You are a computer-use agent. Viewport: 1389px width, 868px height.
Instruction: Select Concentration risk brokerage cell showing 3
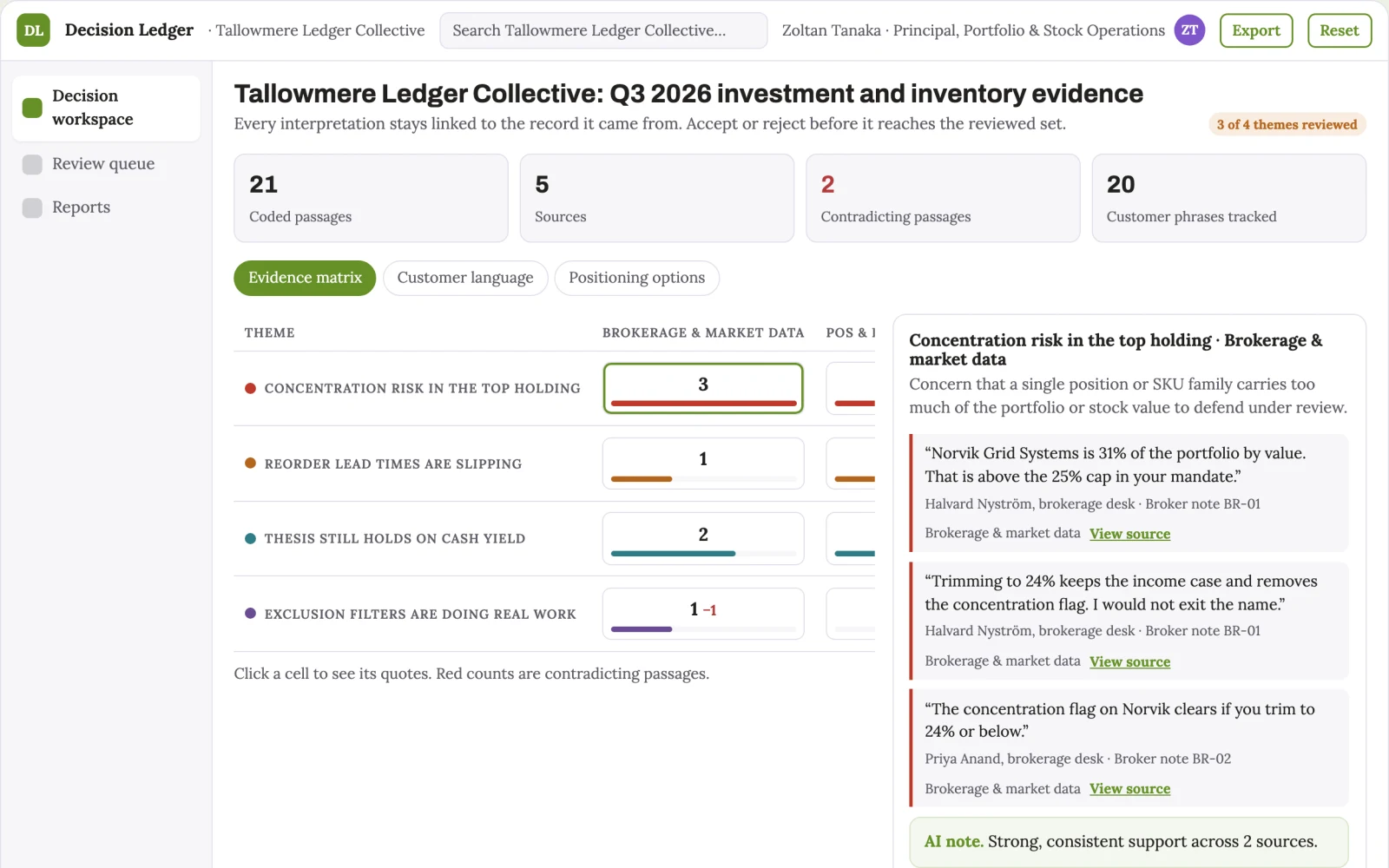click(703, 388)
